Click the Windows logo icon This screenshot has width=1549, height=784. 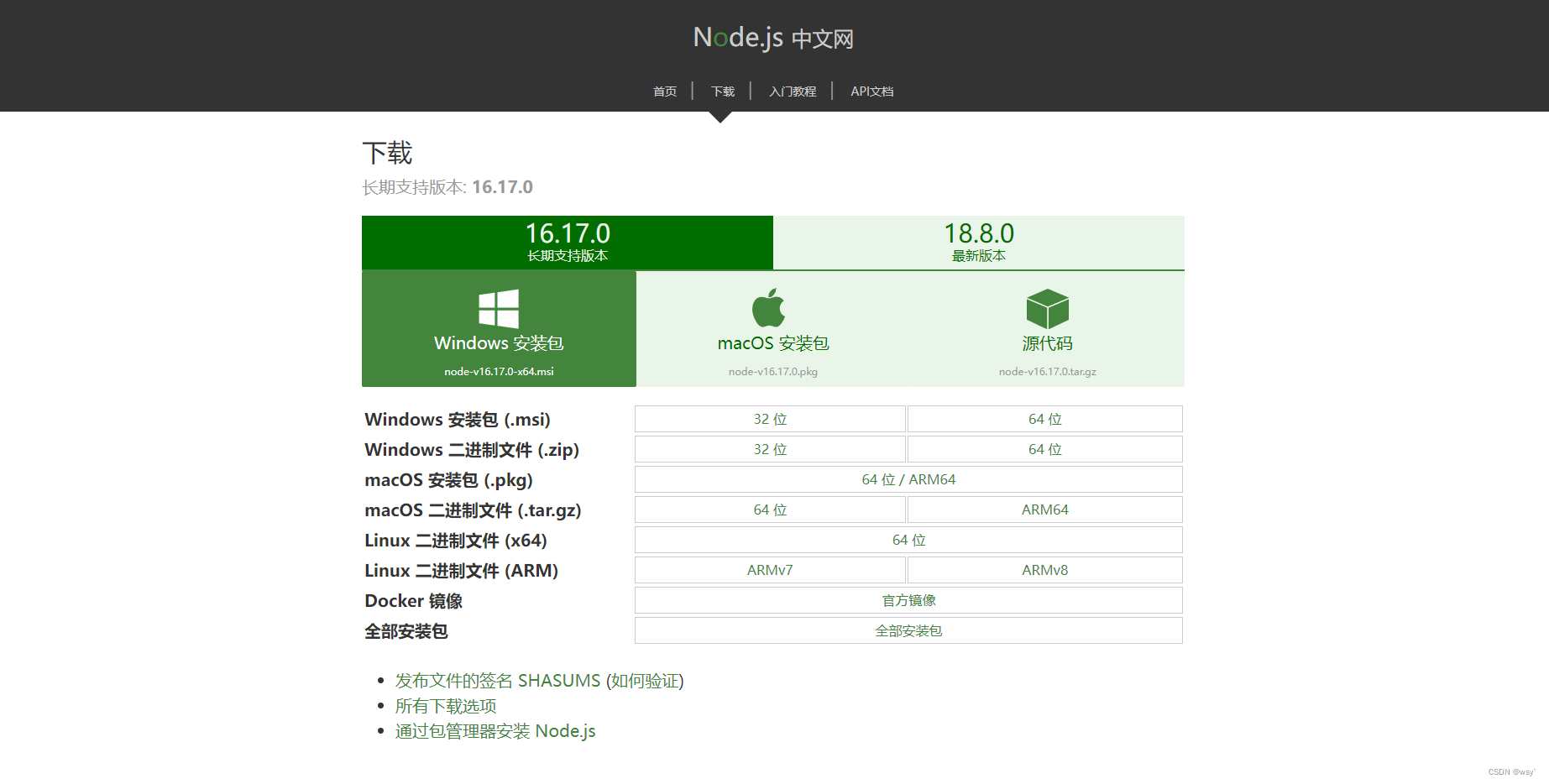[x=499, y=308]
